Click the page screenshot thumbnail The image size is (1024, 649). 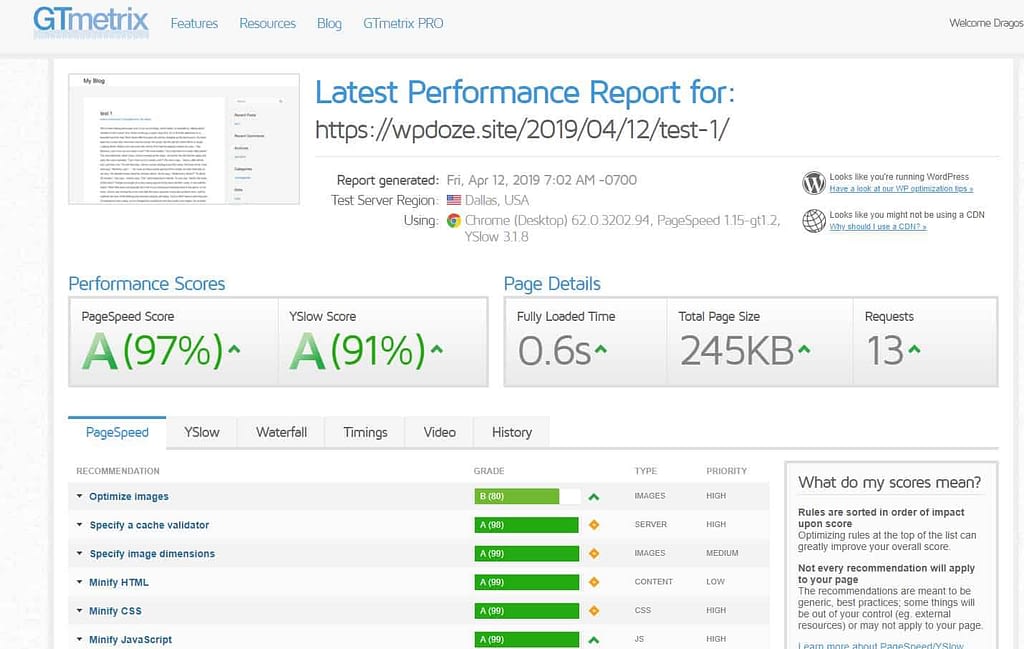(x=184, y=139)
